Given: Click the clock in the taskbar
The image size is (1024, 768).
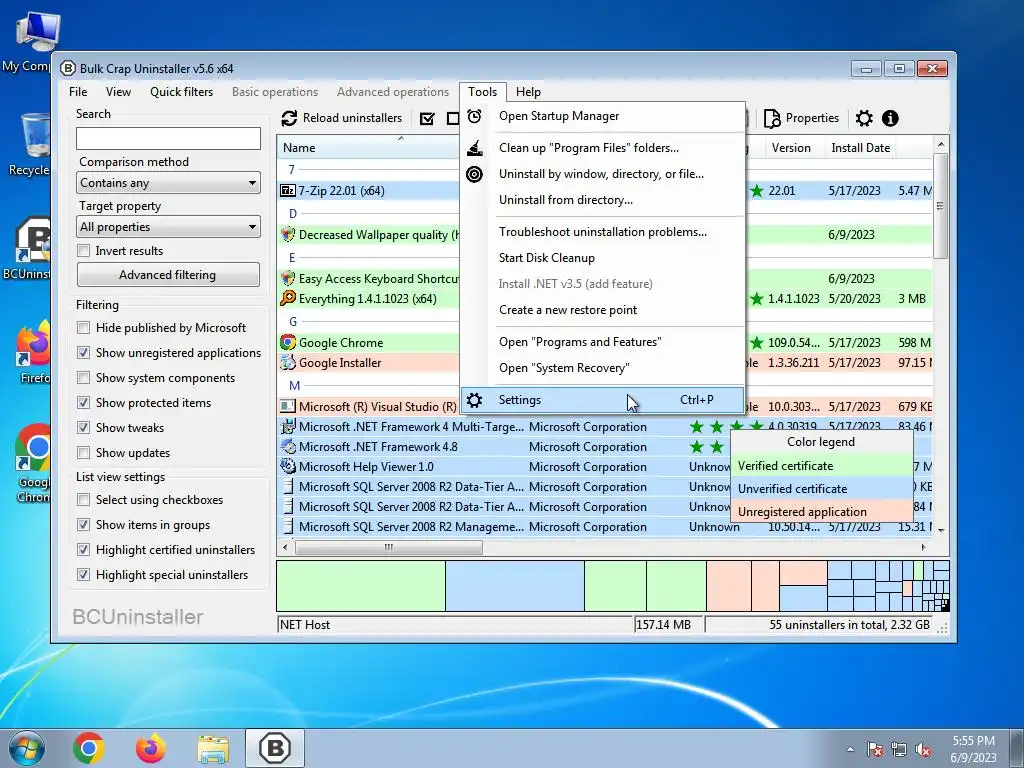Looking at the screenshot, I should [973, 749].
